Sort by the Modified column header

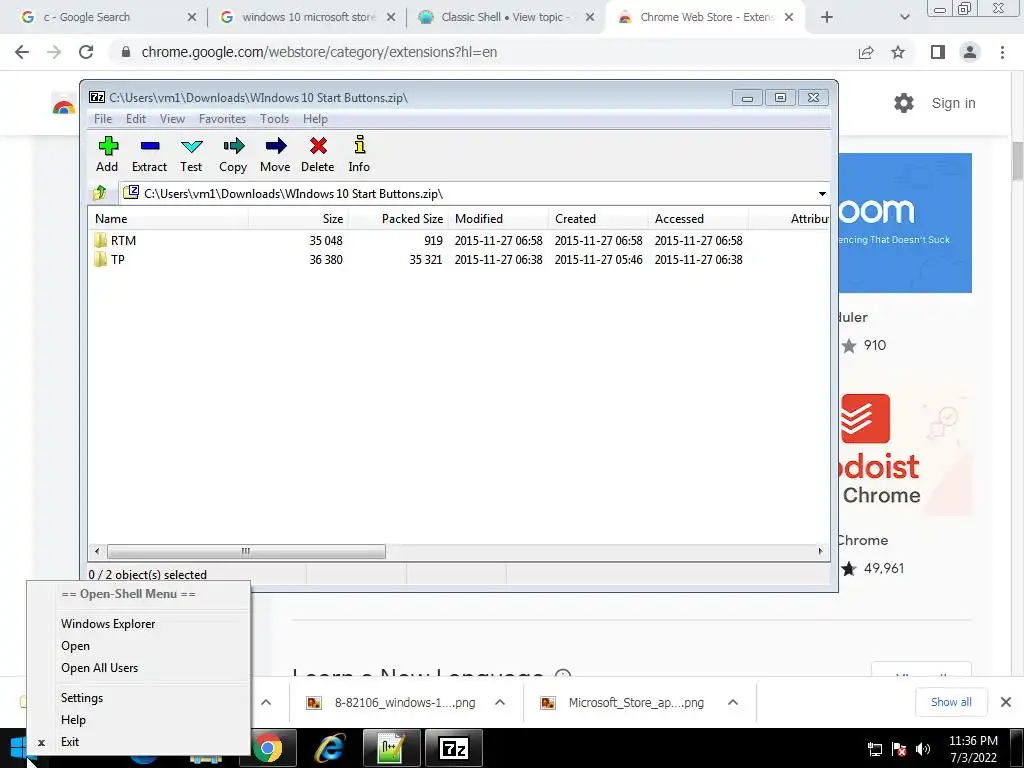[x=498, y=219]
